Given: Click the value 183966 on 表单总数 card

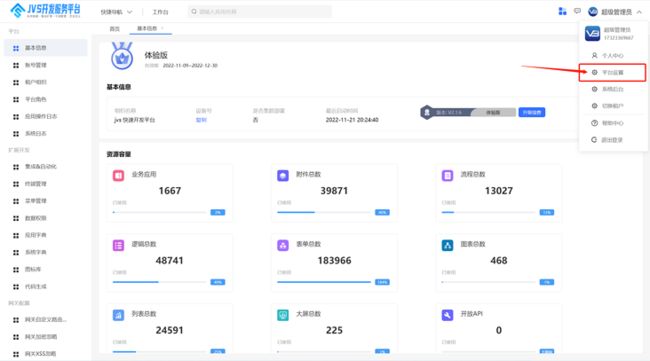Looking at the screenshot, I should pos(334,261).
